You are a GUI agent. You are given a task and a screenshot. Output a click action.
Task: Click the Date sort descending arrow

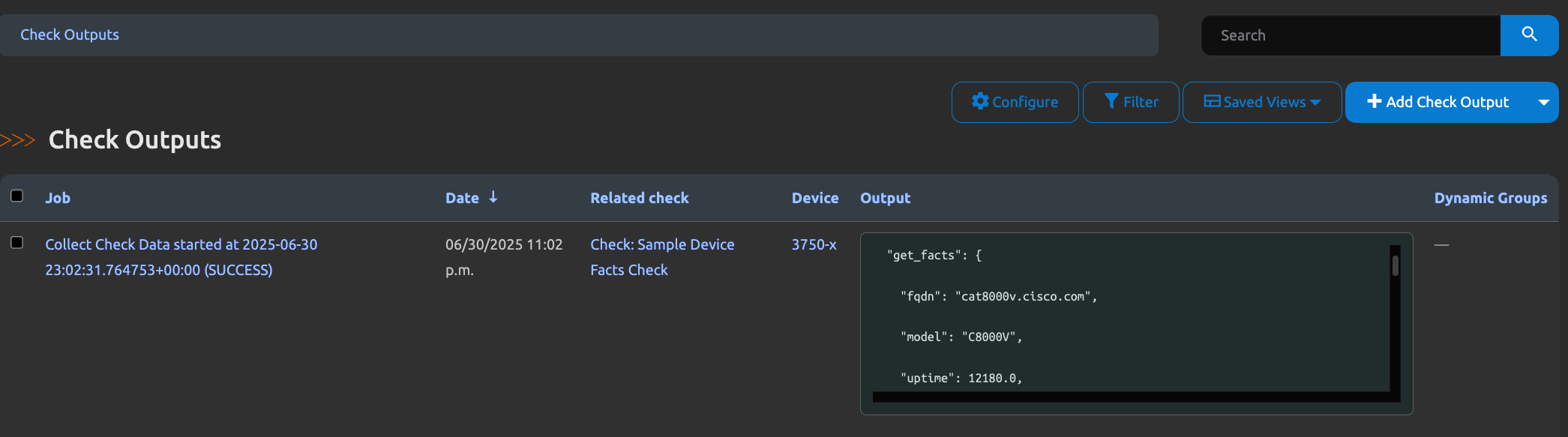click(x=493, y=197)
